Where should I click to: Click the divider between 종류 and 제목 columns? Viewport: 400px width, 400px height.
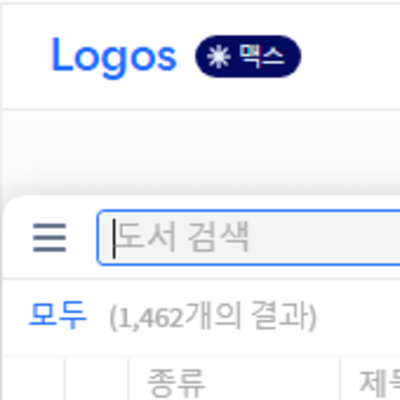point(340,379)
